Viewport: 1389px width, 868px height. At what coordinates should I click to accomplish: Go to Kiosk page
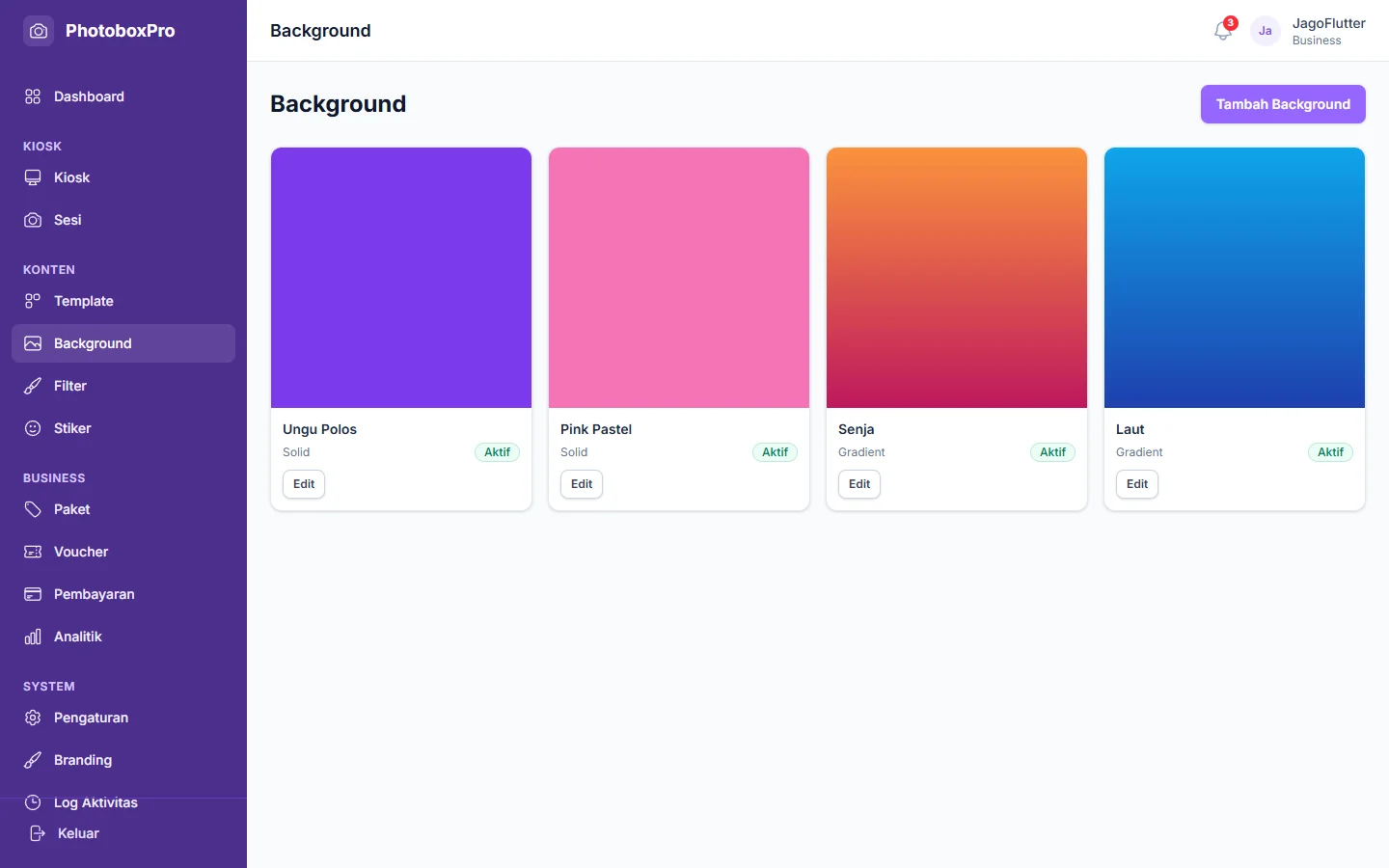point(123,177)
